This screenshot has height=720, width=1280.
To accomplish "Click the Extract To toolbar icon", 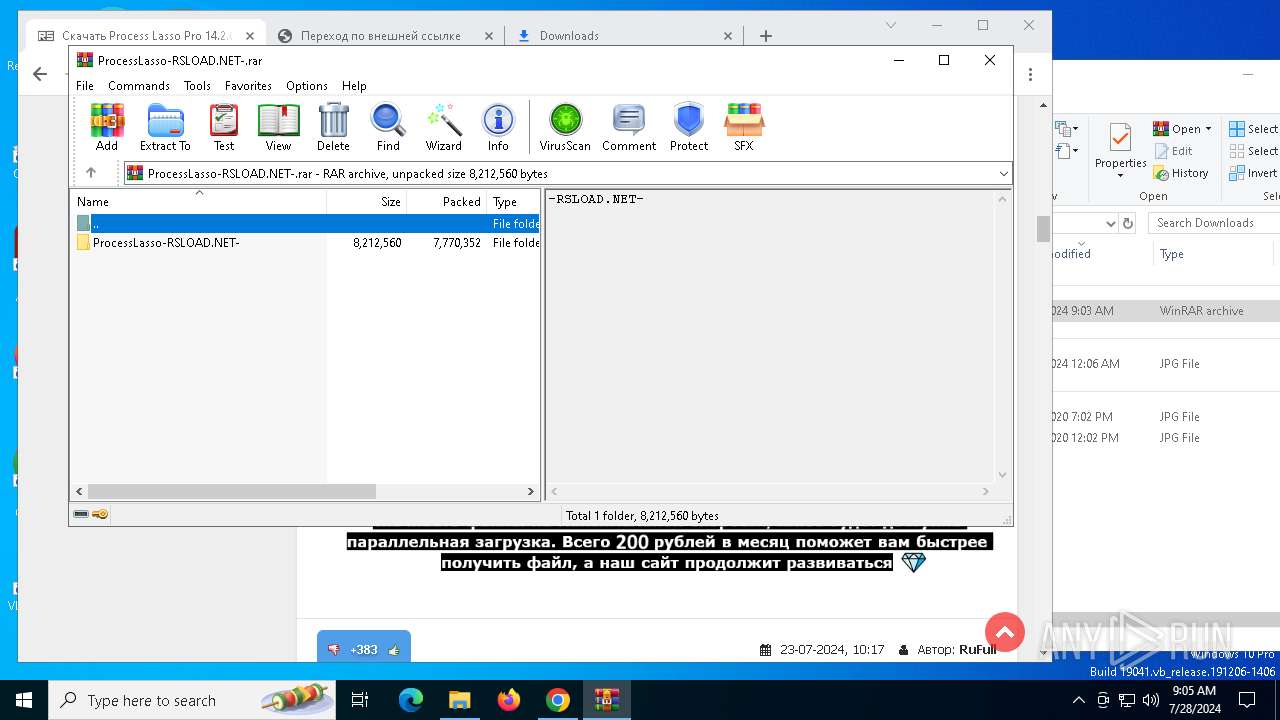I will coord(165,127).
